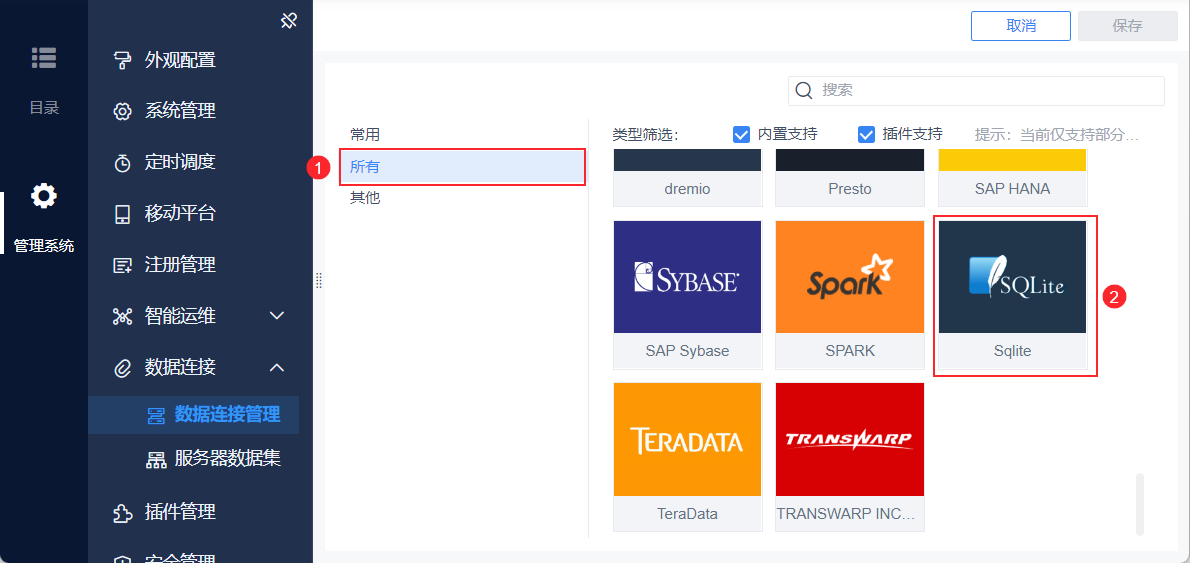This screenshot has width=1190, height=563.
Task: Expand the 智能运维 menu chevron
Action: tap(277, 316)
